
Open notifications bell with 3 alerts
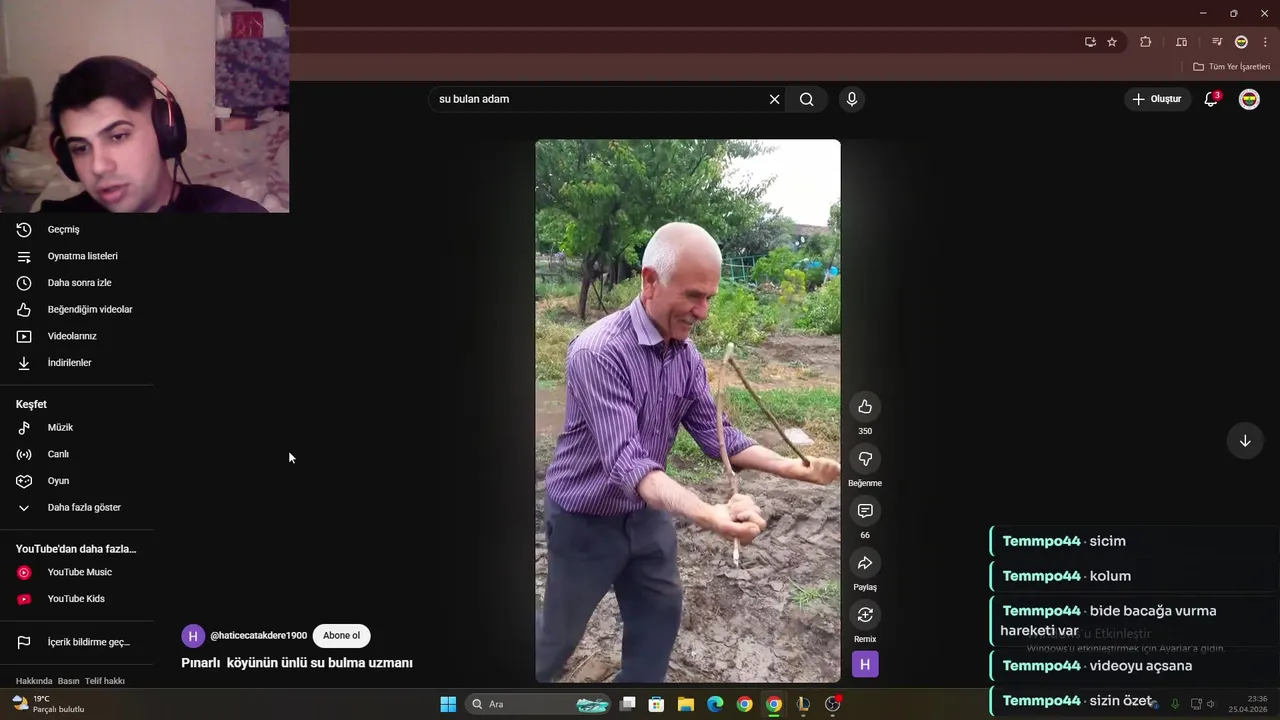[1211, 99]
